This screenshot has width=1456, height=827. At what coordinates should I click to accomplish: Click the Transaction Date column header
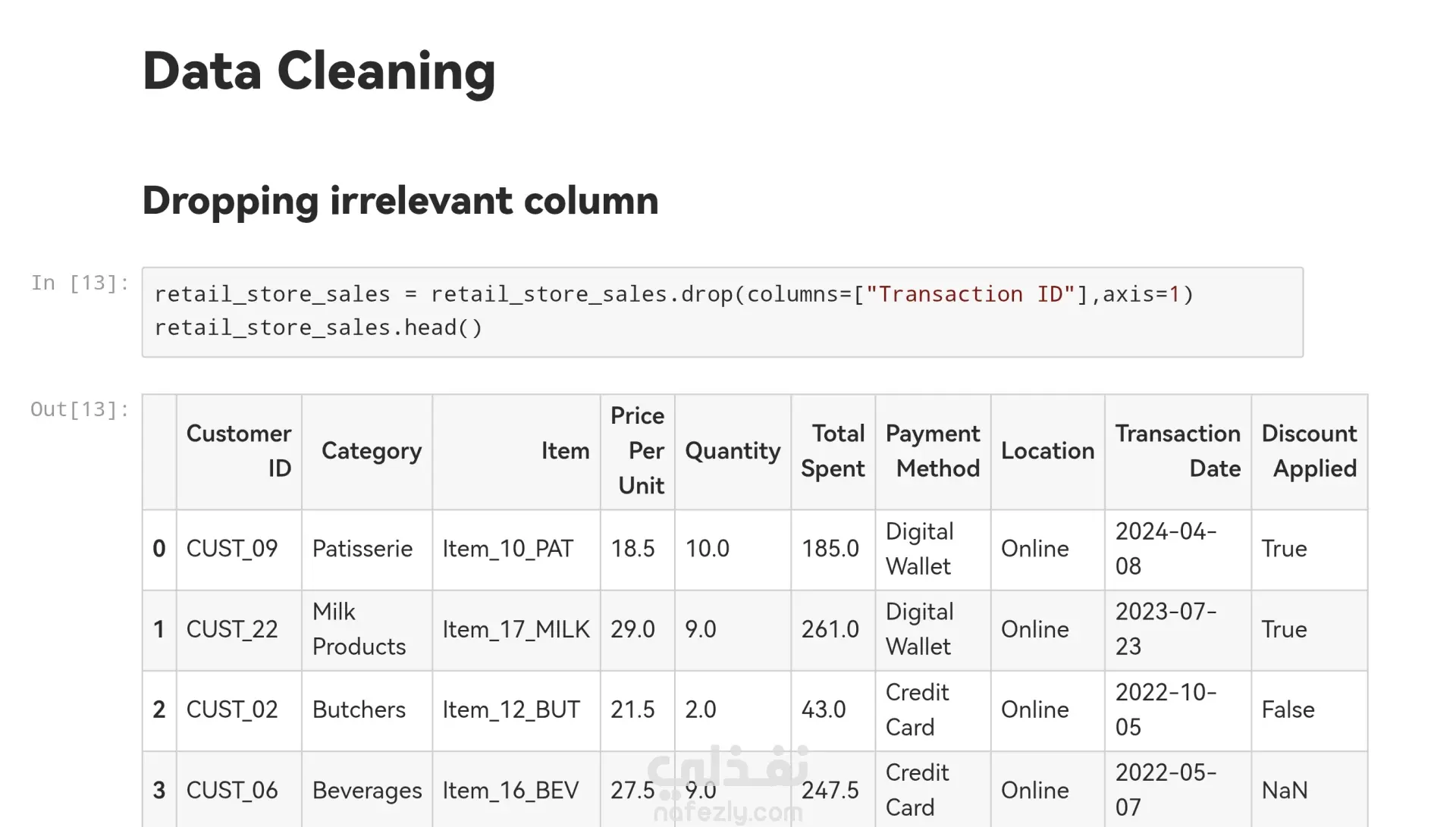tap(1178, 451)
